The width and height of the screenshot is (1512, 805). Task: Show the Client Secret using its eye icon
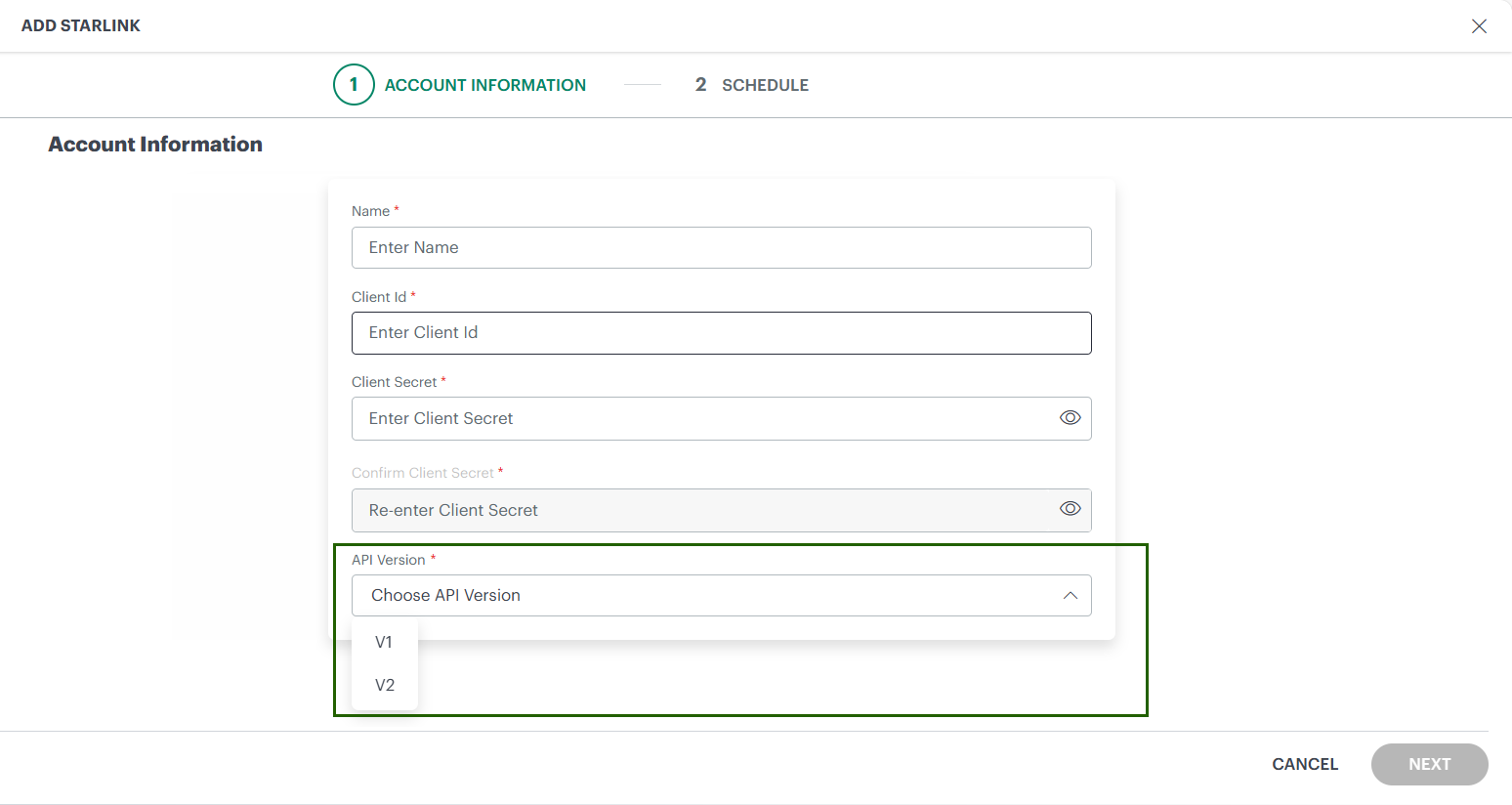point(1070,418)
